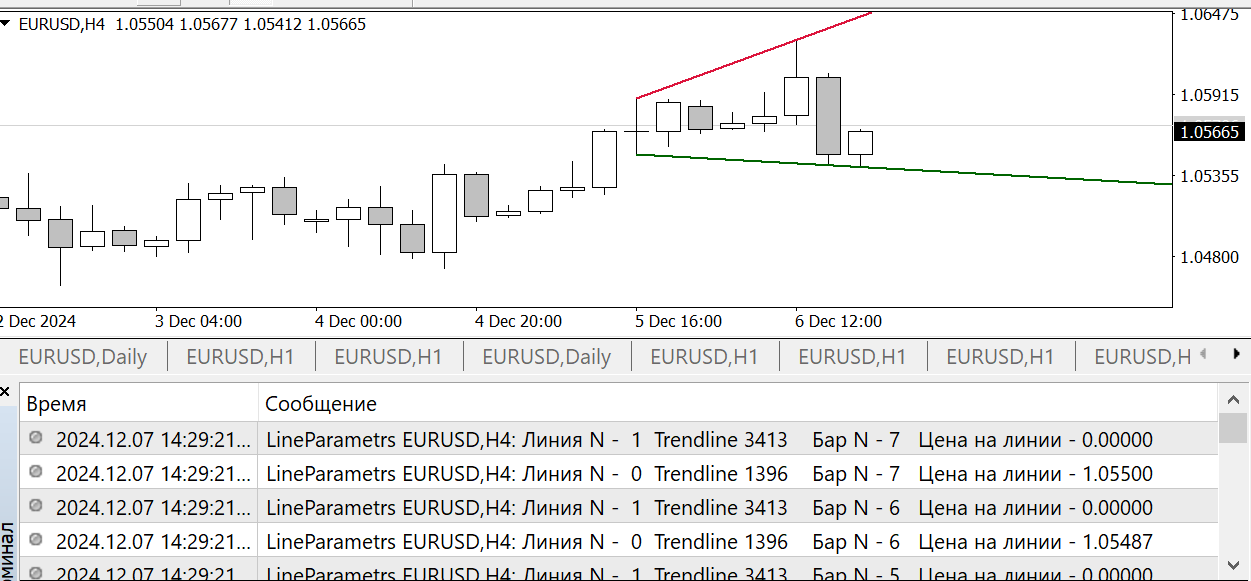This screenshot has height=581, width=1251.
Task: Click the log scrollbar up arrow
Action: (x=1234, y=399)
